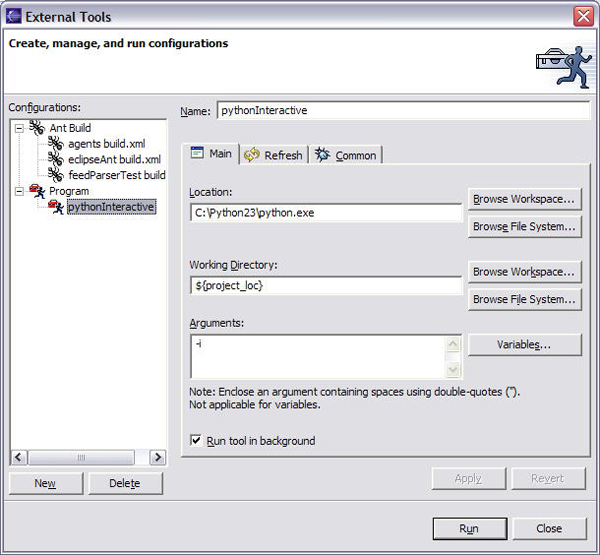Click the Program toolbox runner icon
Viewport: 600px width, 555px height.
(37, 191)
